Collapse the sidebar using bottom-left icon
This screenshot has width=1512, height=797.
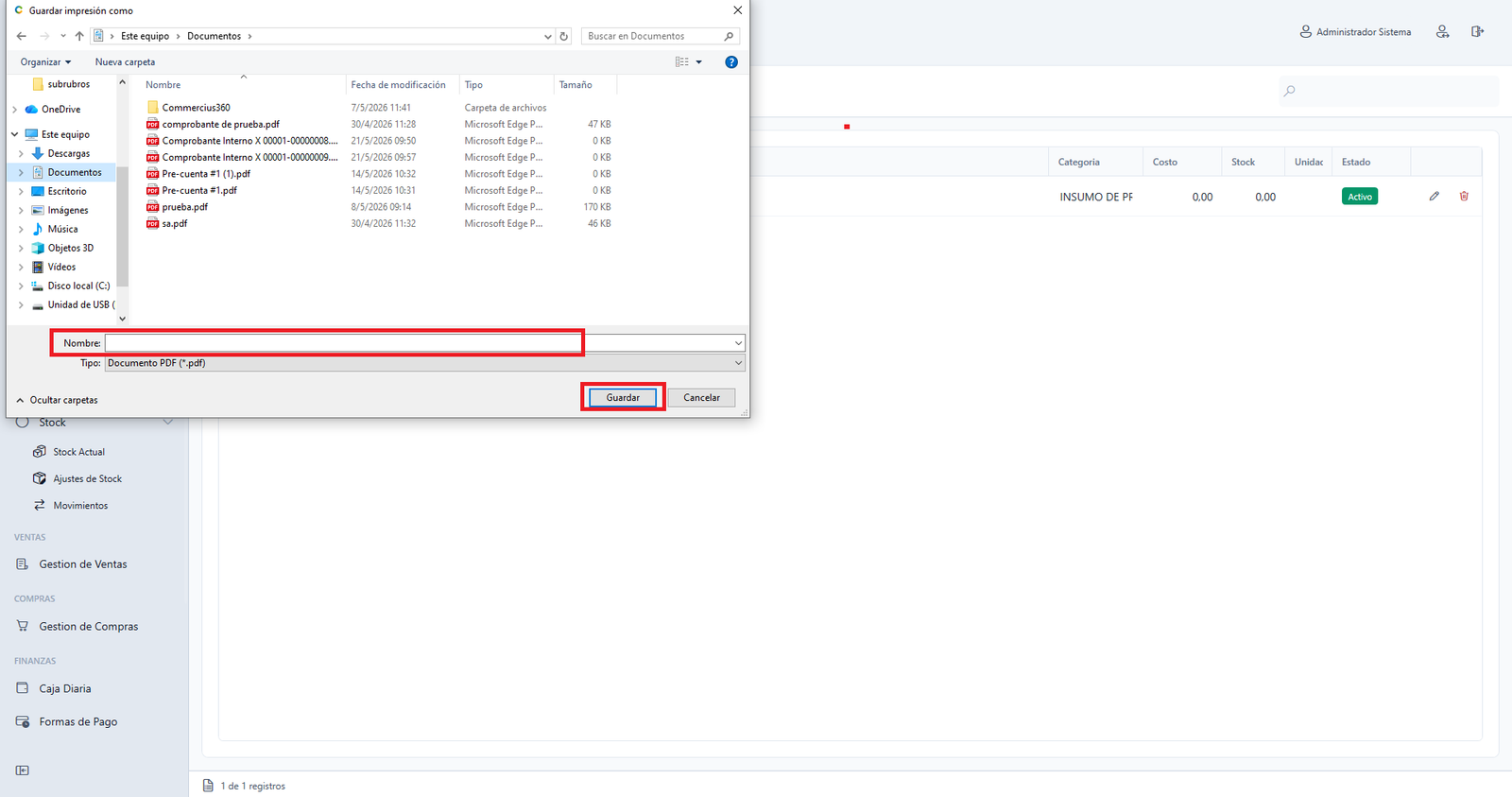pyautogui.click(x=23, y=770)
